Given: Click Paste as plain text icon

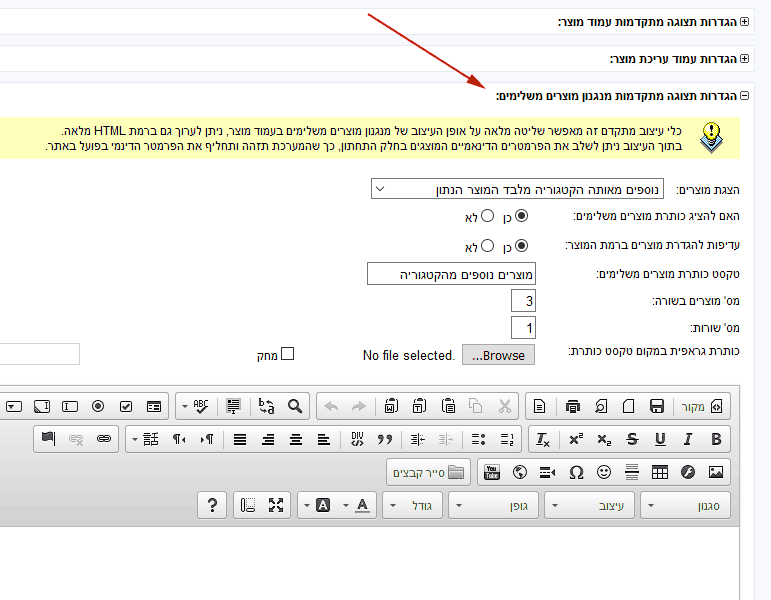Looking at the screenshot, I should pyautogui.click(x=419, y=406).
